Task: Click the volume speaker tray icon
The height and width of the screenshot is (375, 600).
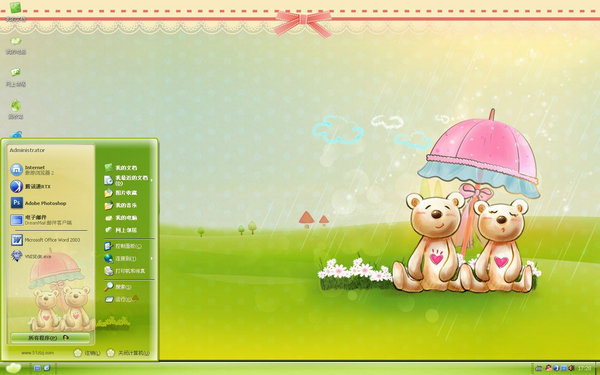Action: (x=571, y=368)
